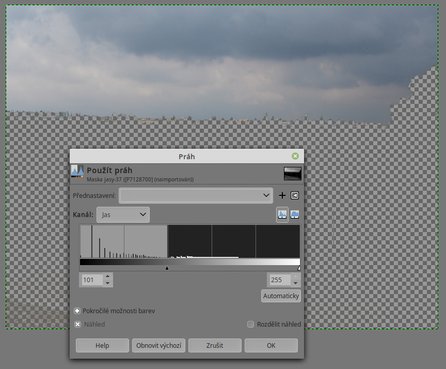Expand Pokročilé možnosti barev section
446x369 pixels.
tap(77, 311)
